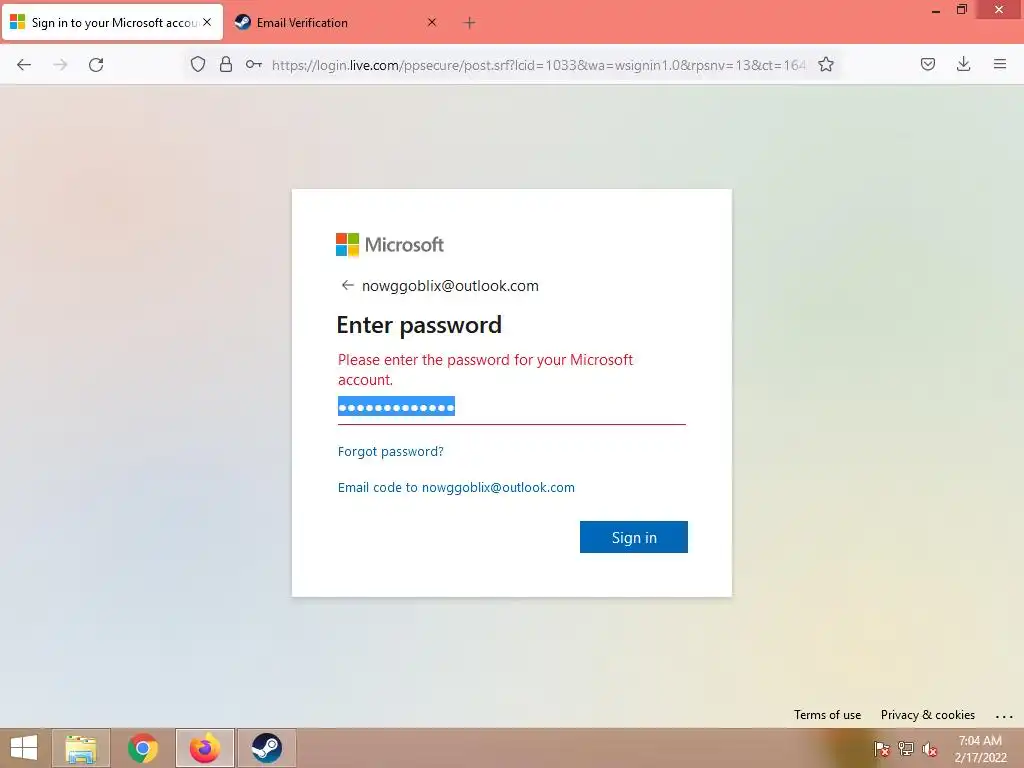Bookmark this page with star icon
1024x768 pixels.
point(825,64)
